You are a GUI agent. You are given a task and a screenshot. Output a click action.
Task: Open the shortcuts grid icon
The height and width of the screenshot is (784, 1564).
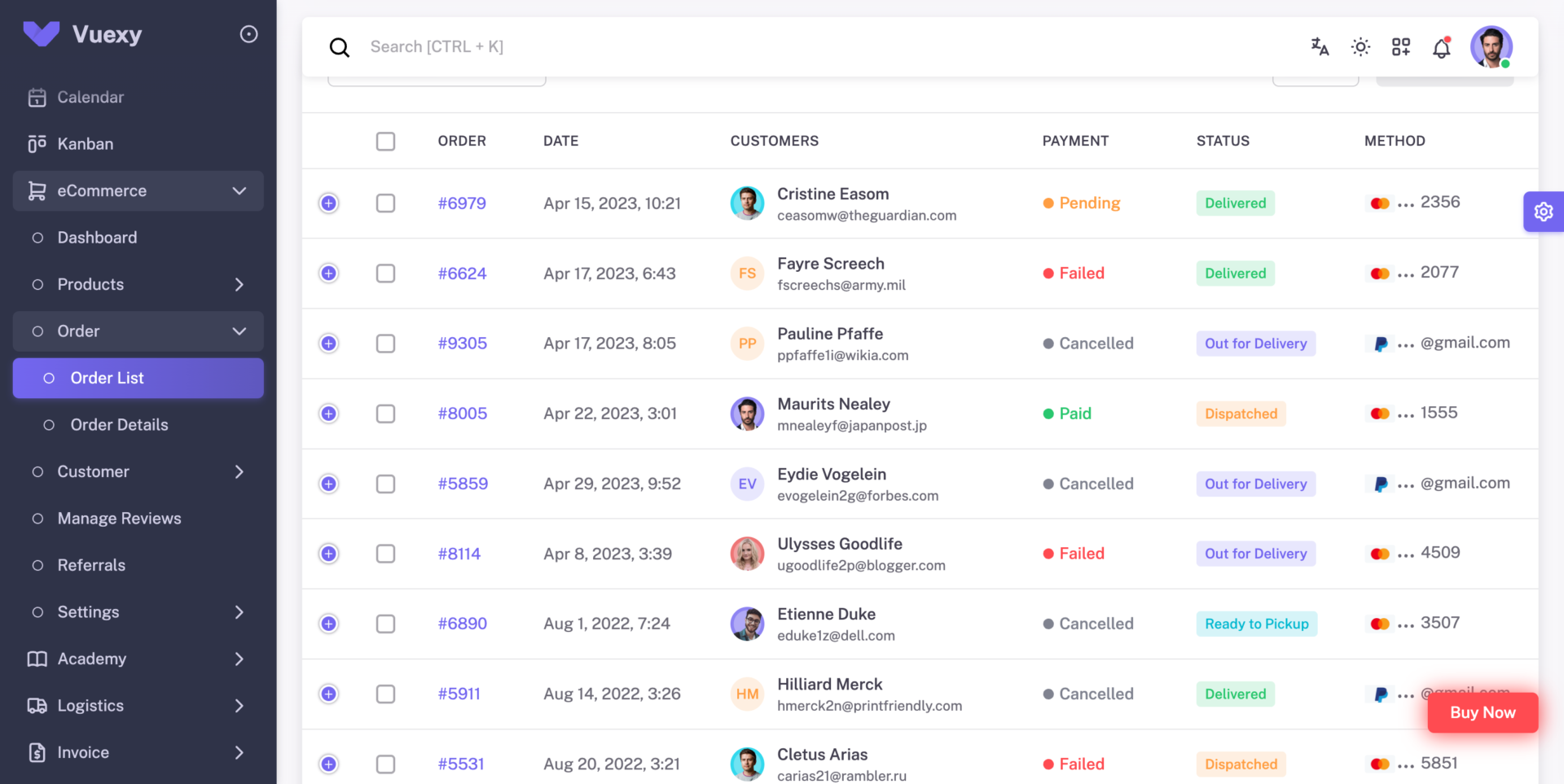tap(1401, 47)
